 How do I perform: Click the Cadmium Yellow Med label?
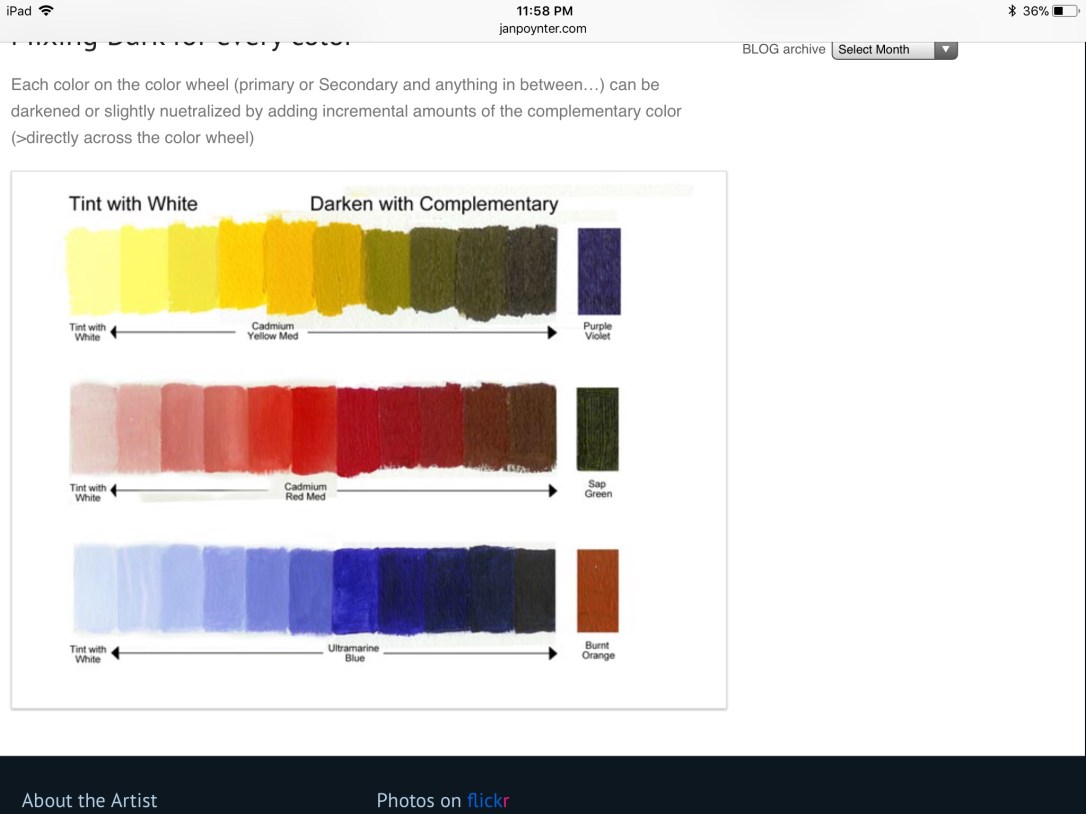pos(273,331)
